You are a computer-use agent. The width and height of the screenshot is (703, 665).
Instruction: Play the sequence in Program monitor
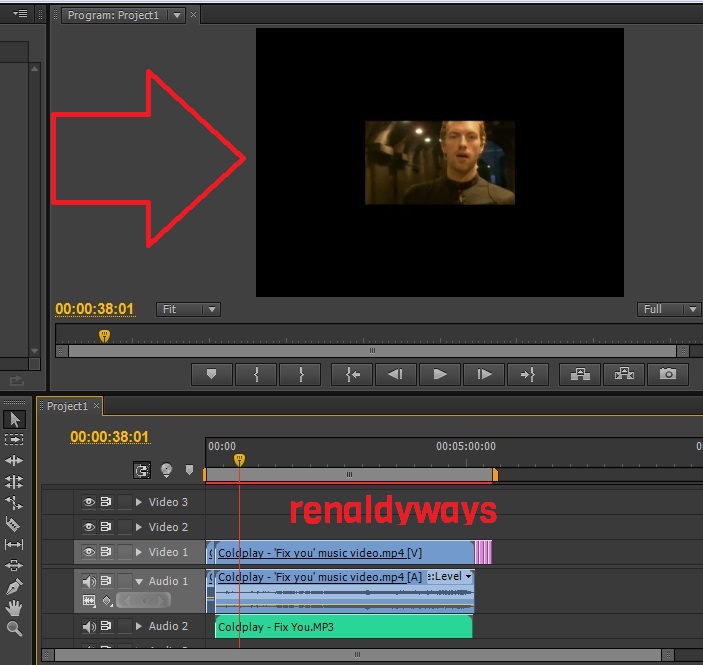click(x=440, y=374)
